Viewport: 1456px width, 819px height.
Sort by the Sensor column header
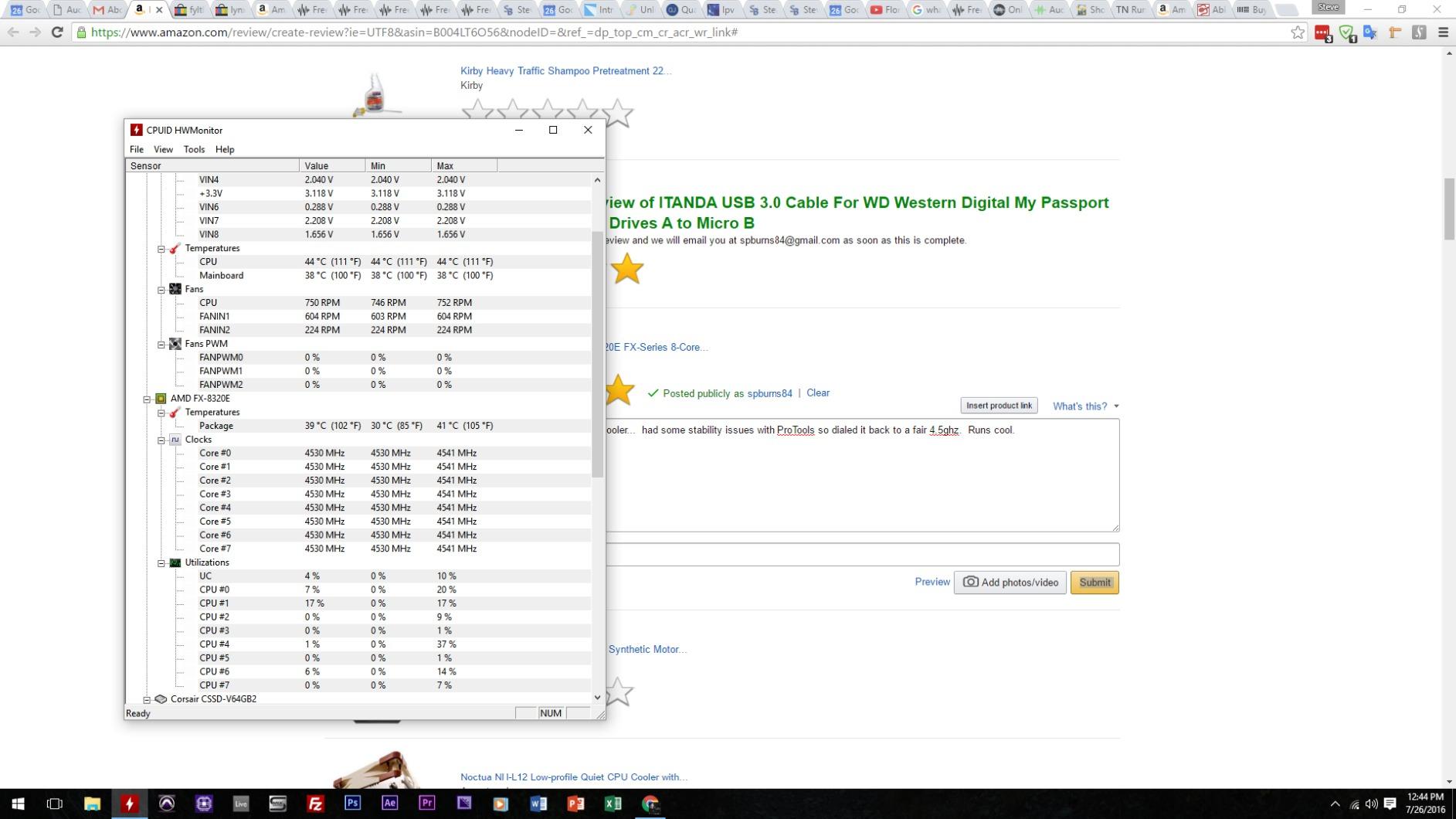pyautogui.click(x=212, y=165)
